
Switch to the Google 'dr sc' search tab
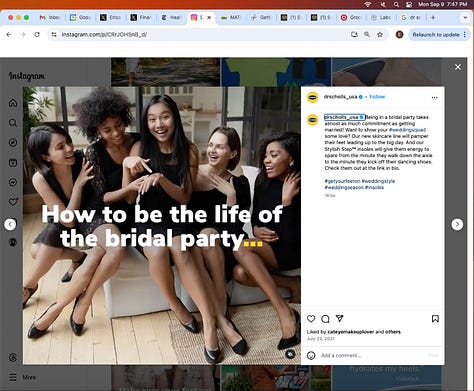coord(411,17)
